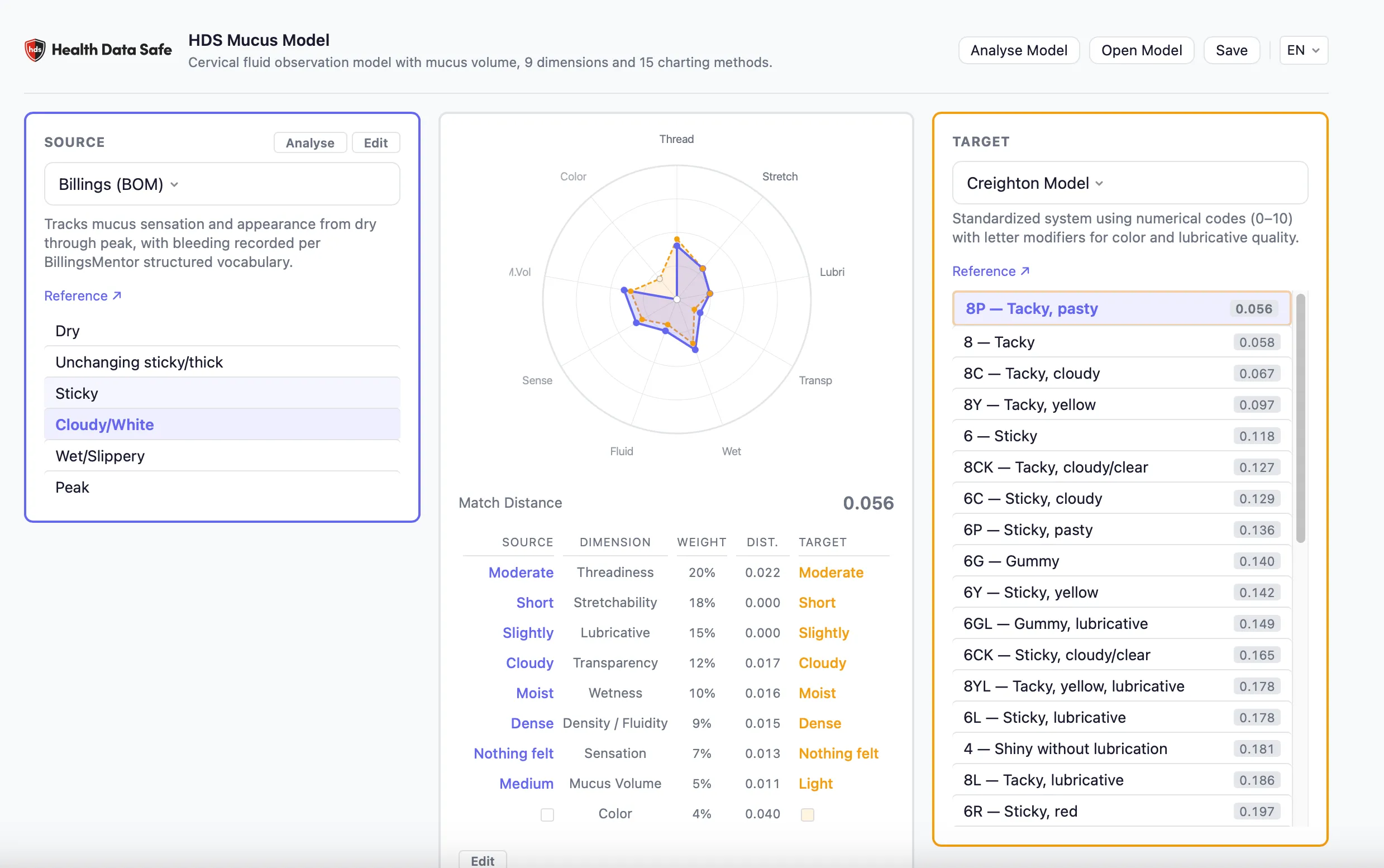1384x868 pixels.
Task: Click the source Reference arrow link
Action: 83,295
